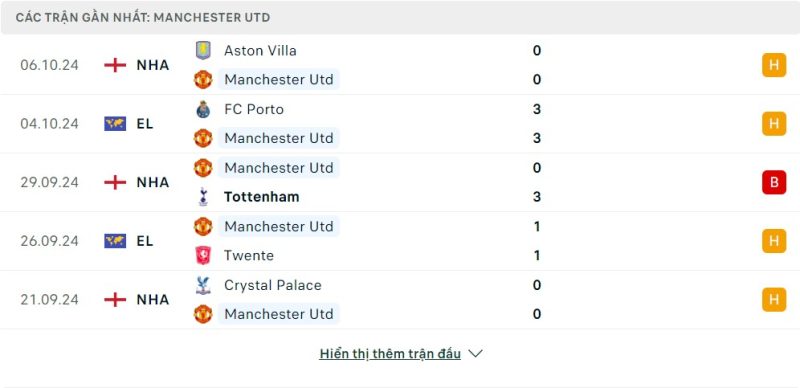Open the FC Porto team name link
This screenshot has width=800, height=388.
pos(254,109)
